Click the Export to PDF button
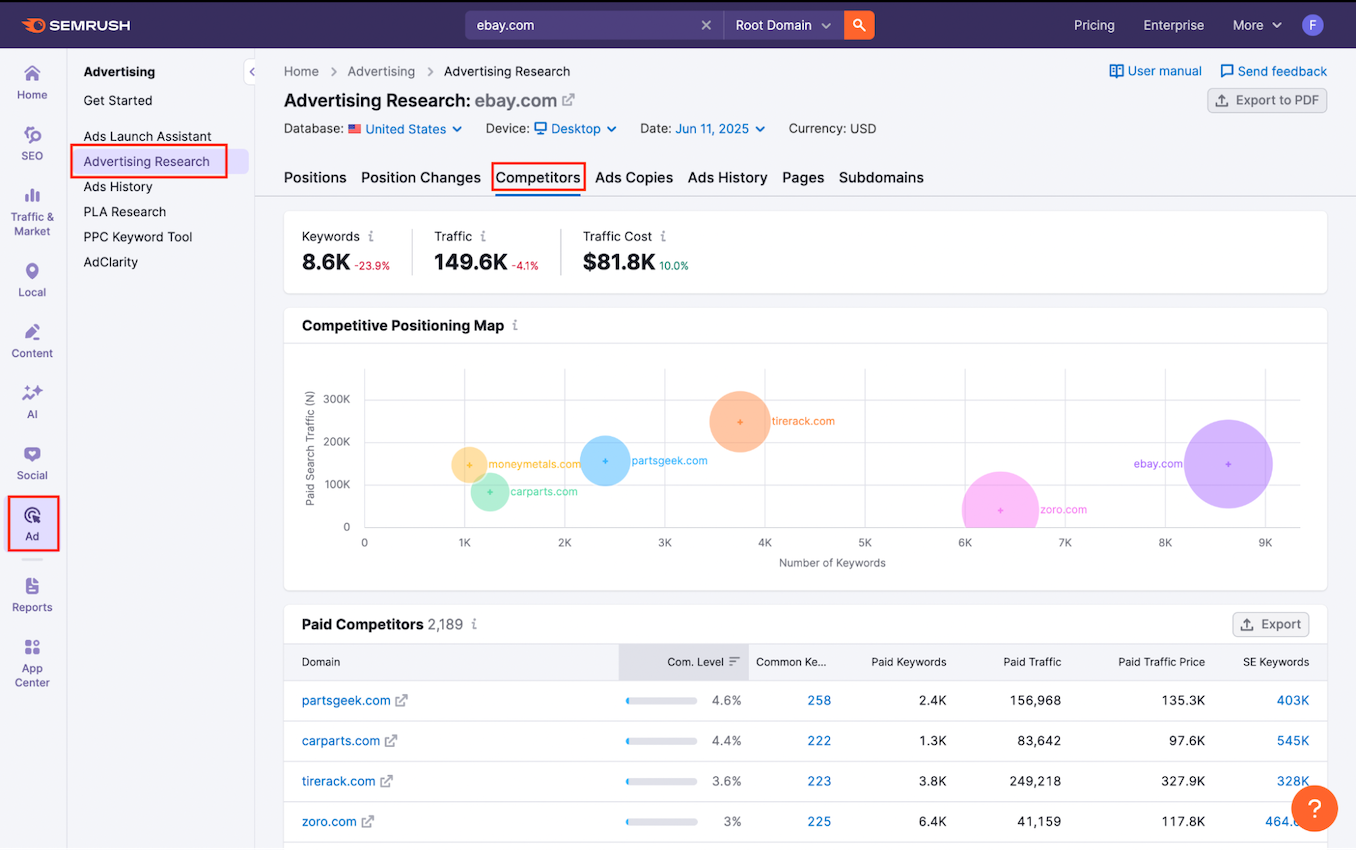The image size is (1356, 850). 1267,100
